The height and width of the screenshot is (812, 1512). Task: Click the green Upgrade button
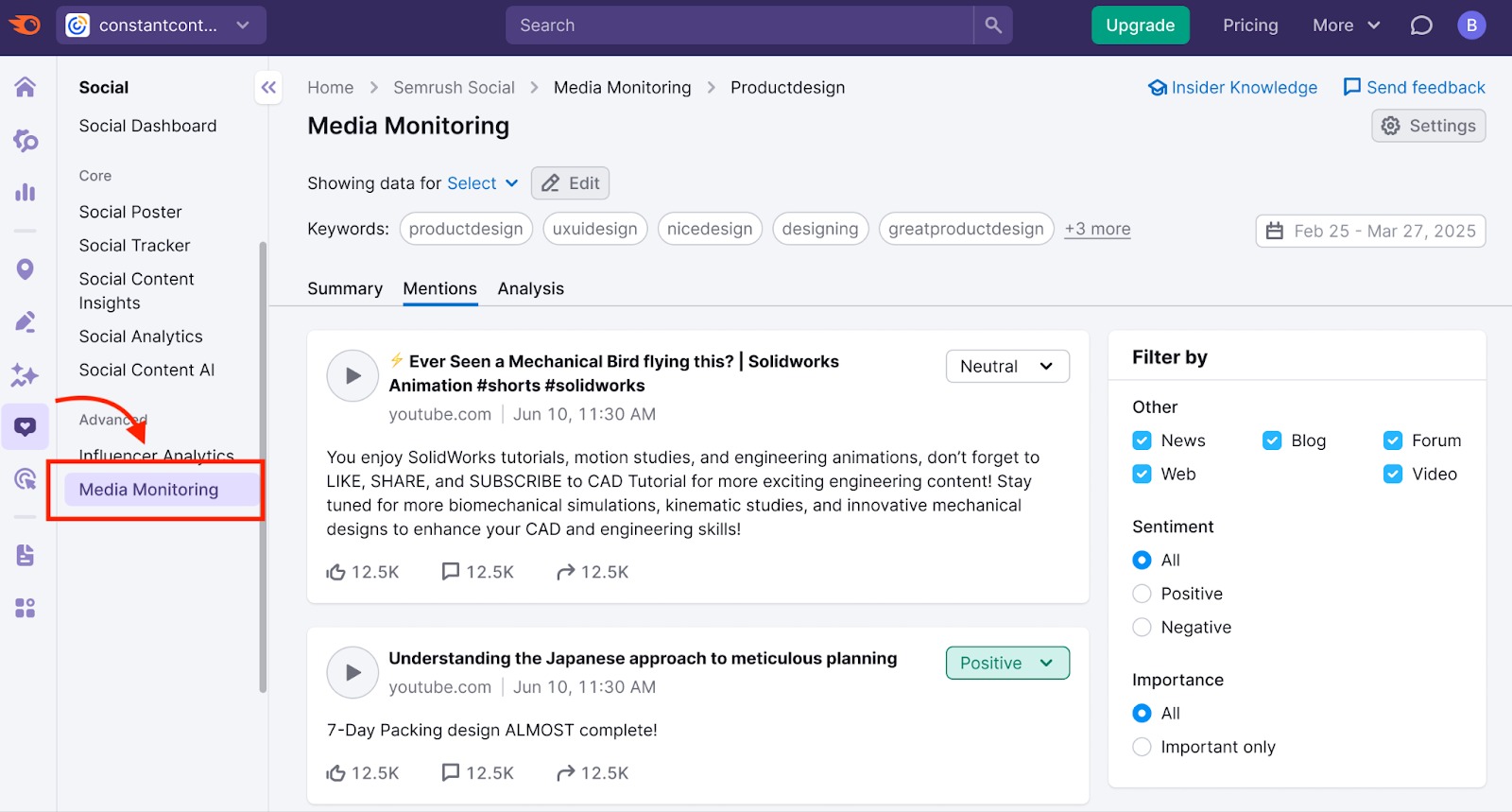pyautogui.click(x=1140, y=26)
